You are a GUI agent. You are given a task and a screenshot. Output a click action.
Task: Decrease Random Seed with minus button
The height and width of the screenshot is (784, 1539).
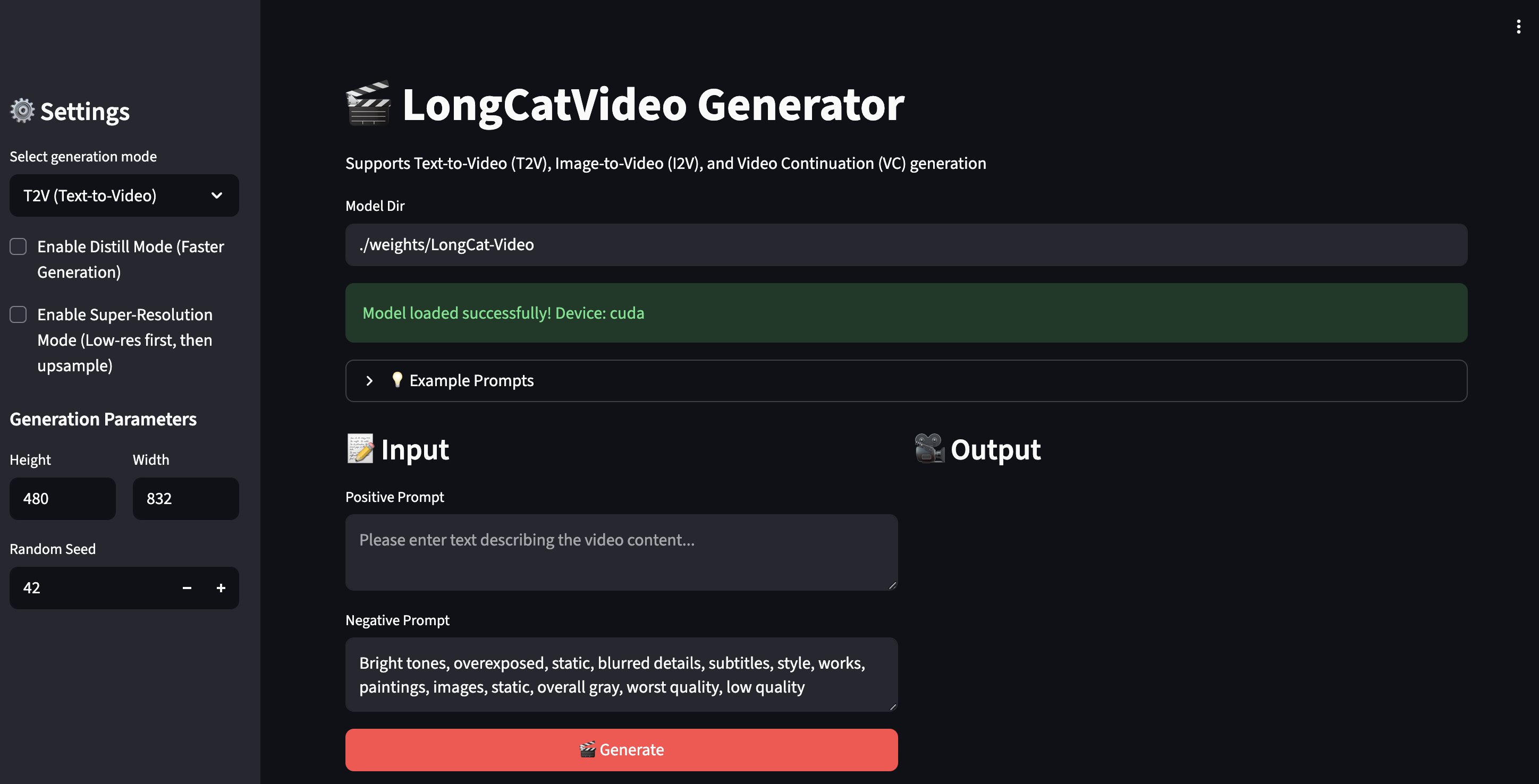[187, 588]
